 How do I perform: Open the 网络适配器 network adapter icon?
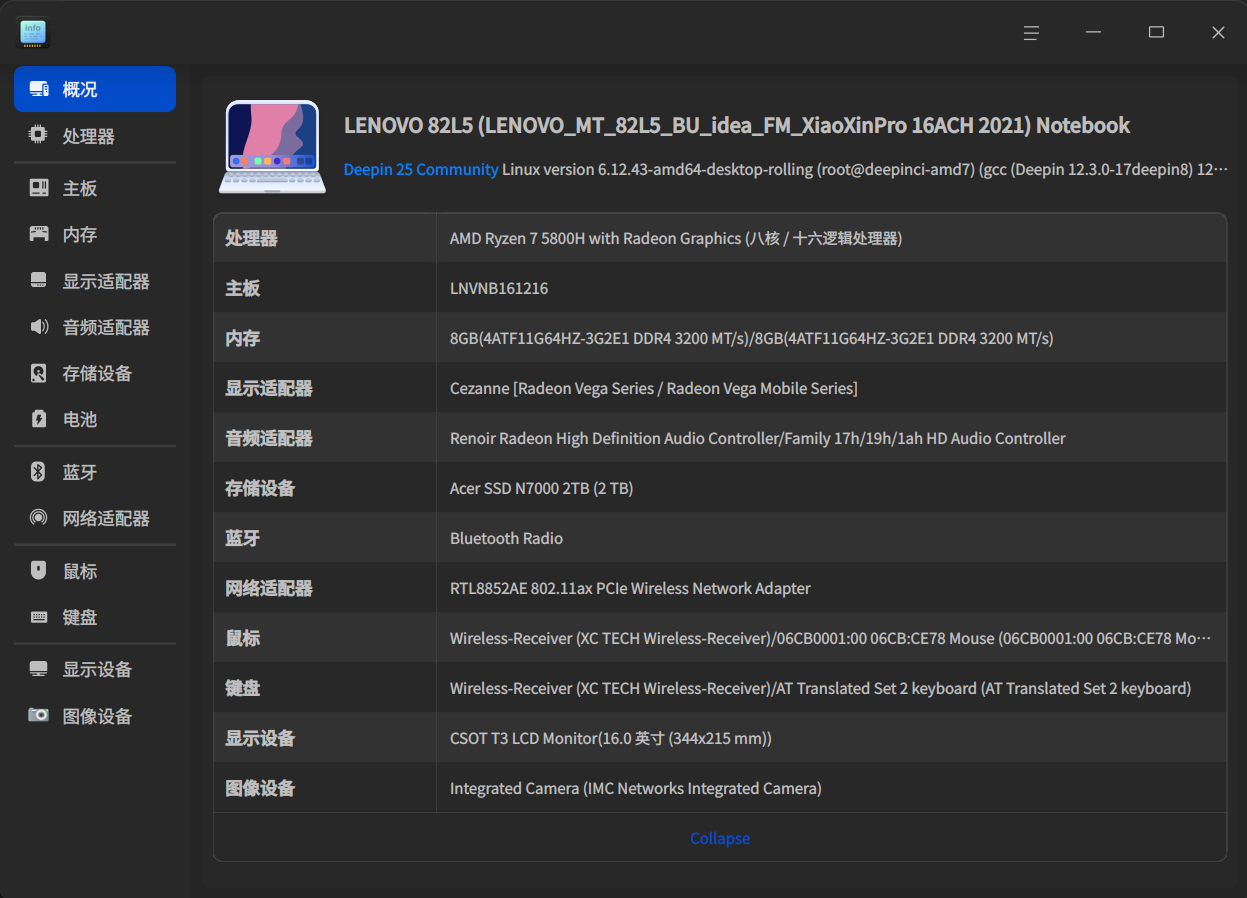coord(38,518)
